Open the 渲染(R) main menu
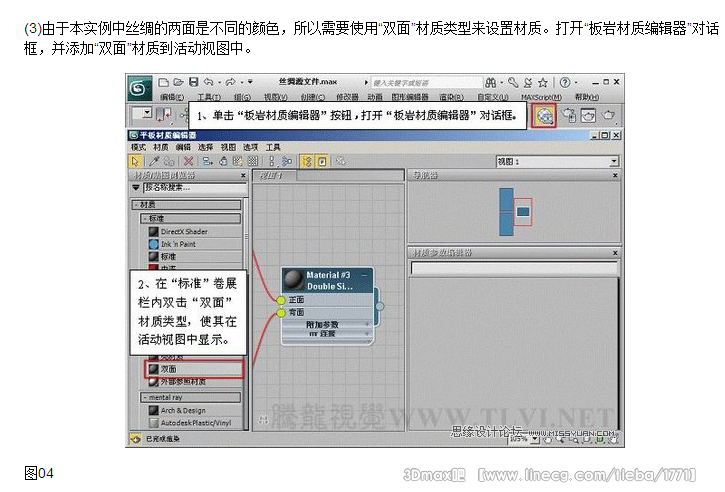 451,97
